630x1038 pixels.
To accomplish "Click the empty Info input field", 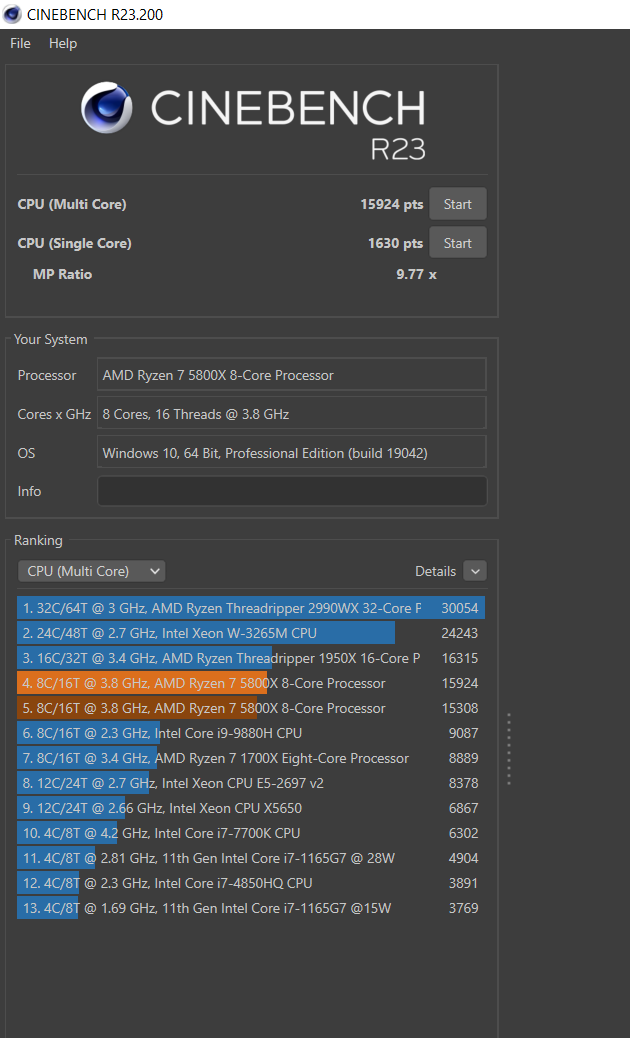I will click(x=292, y=491).
